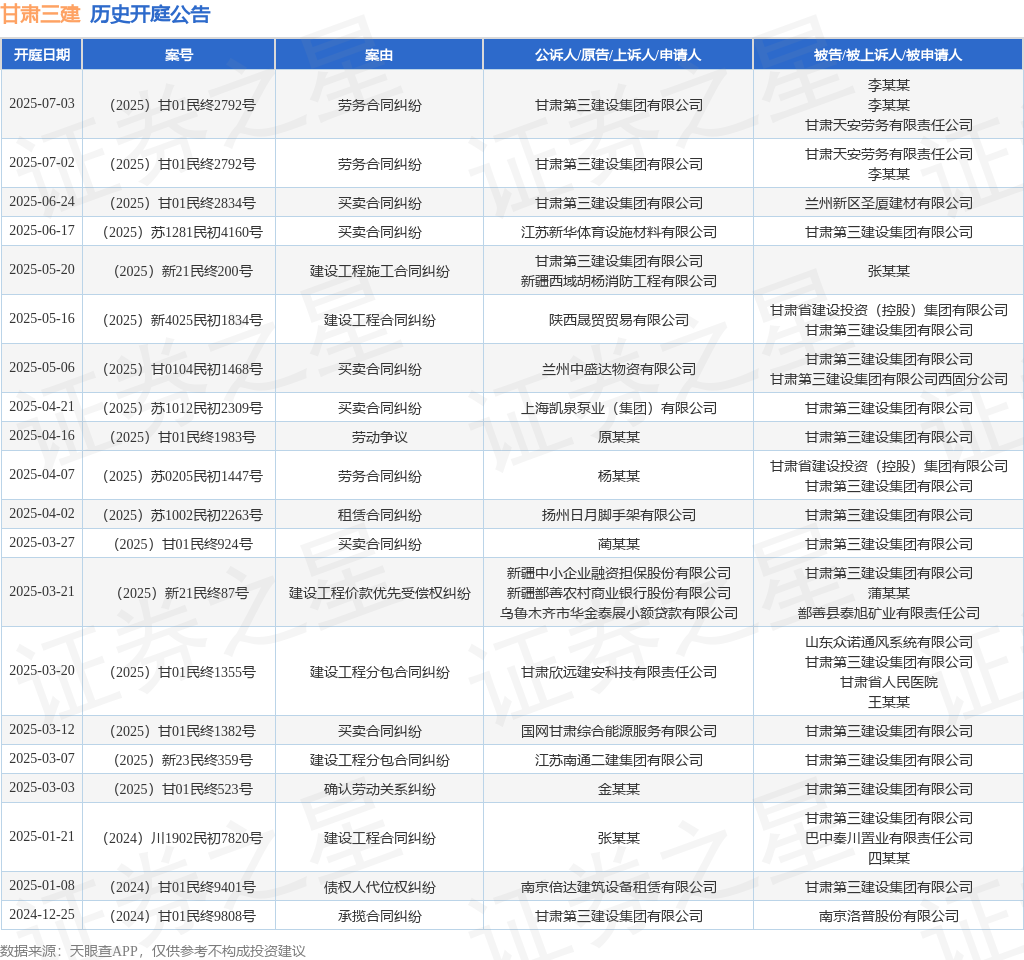Select case number "(2025)新4025民初1834号"
The height and width of the screenshot is (960, 1024).
pyautogui.click(x=182, y=320)
